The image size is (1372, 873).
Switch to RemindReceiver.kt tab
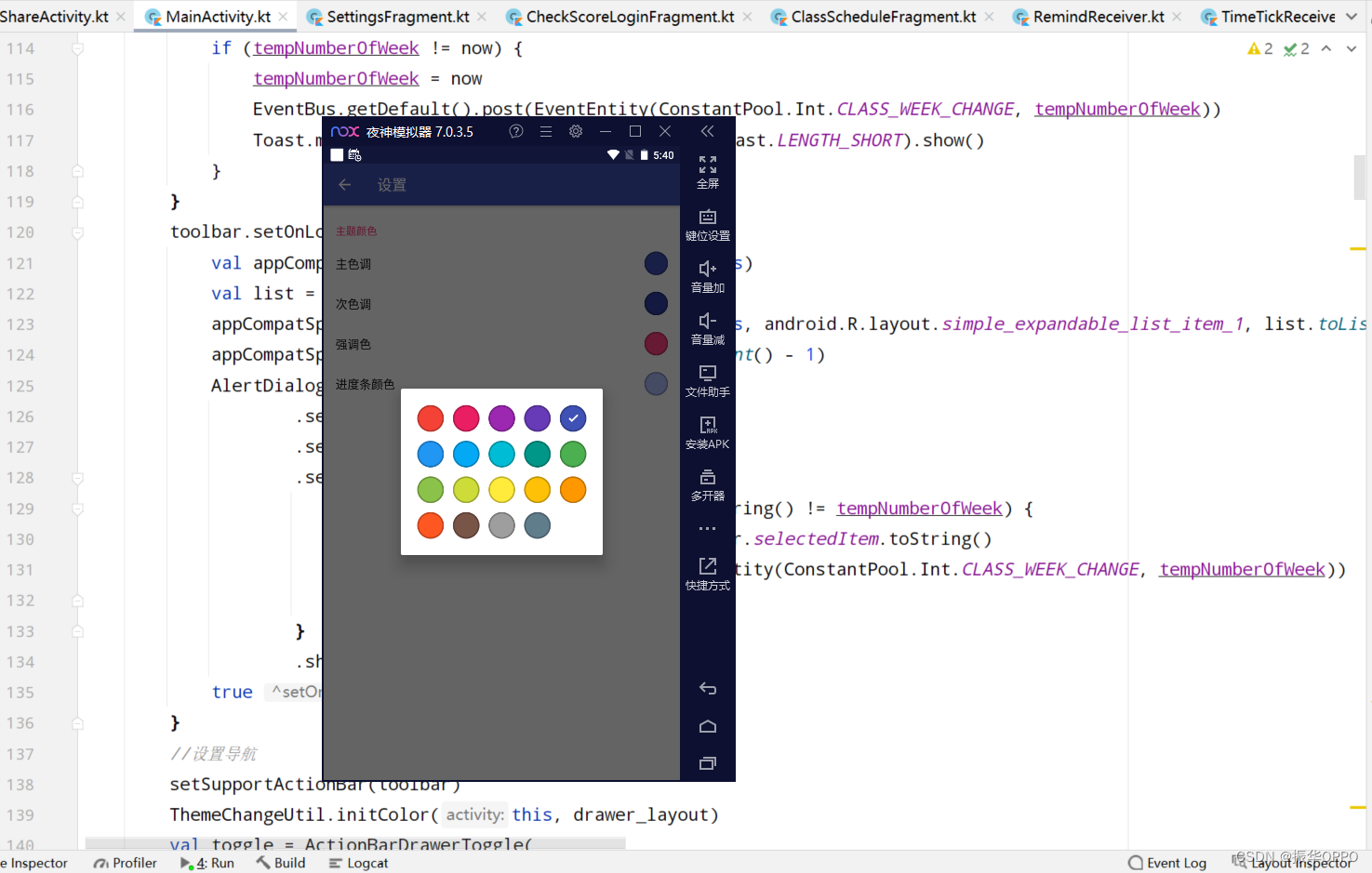[1099, 17]
